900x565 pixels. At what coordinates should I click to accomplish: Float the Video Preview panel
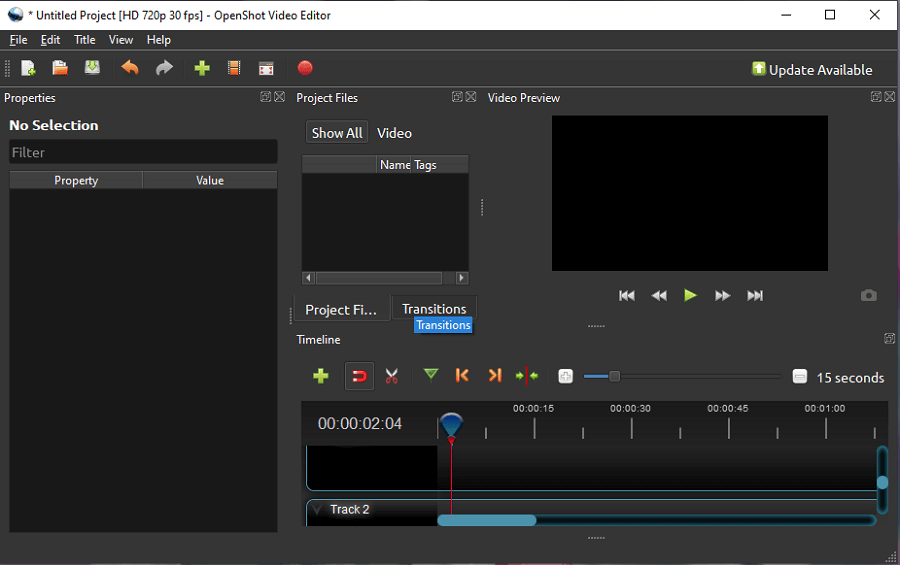[876, 96]
